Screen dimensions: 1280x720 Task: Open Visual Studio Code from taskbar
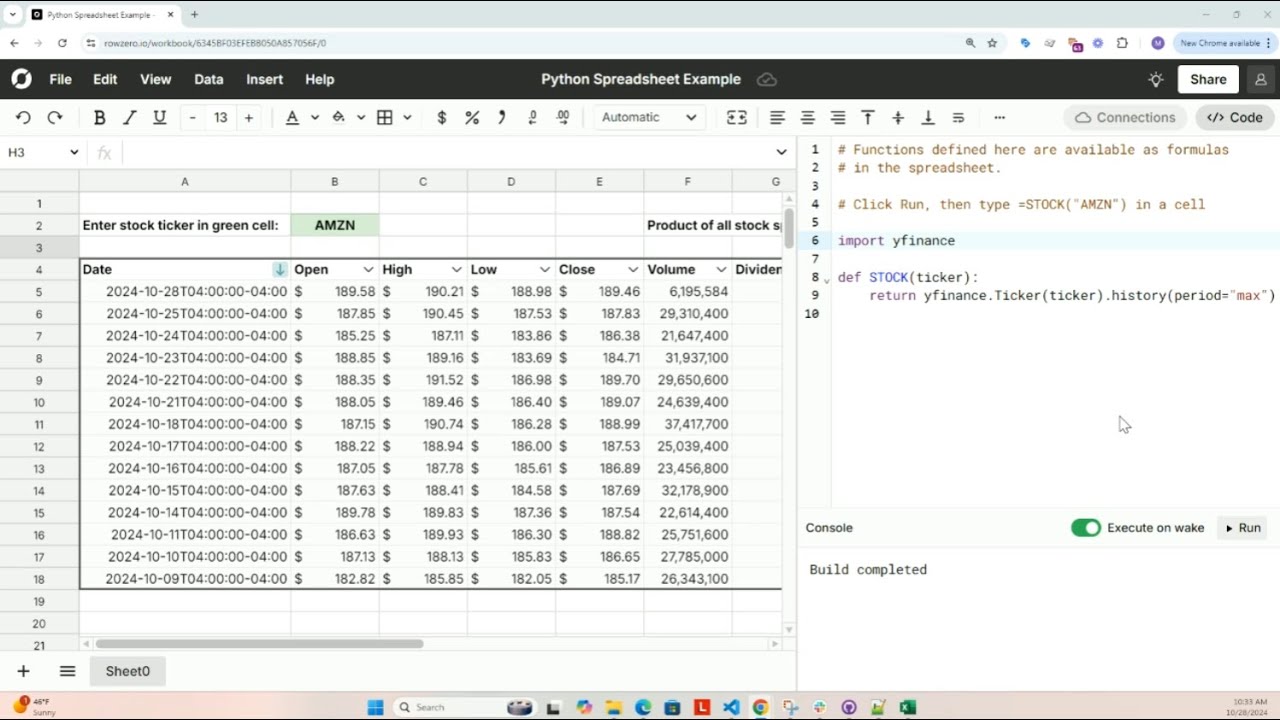pyautogui.click(x=731, y=708)
